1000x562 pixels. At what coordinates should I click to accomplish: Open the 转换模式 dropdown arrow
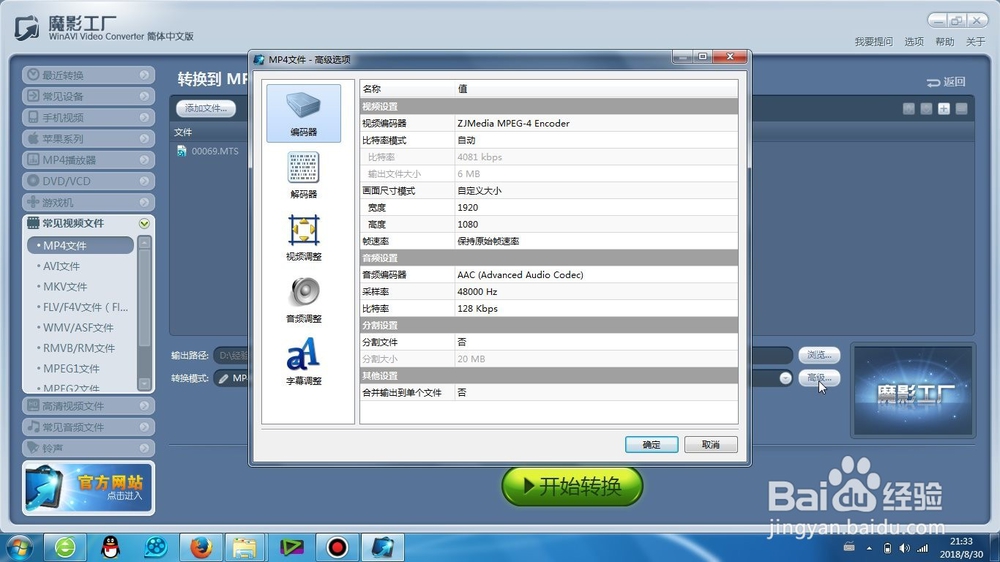click(785, 378)
